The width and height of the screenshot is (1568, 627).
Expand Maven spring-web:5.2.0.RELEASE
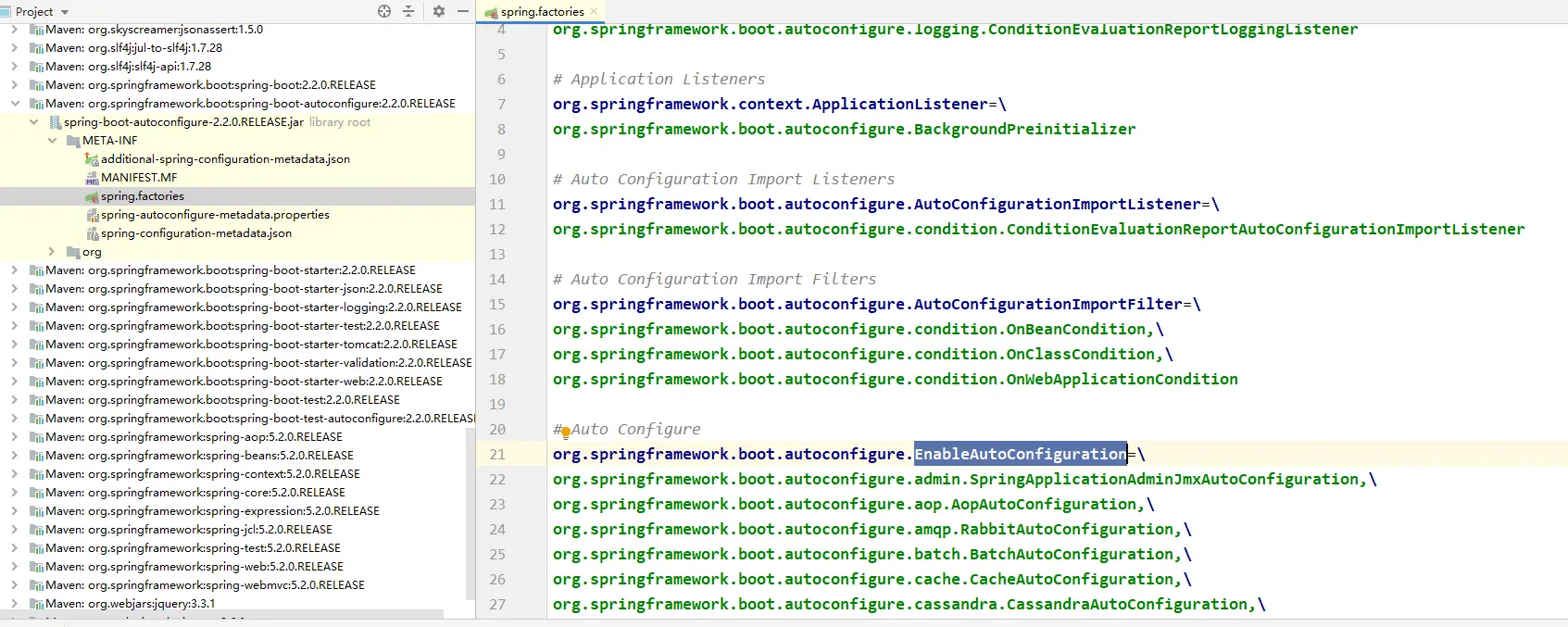point(15,567)
